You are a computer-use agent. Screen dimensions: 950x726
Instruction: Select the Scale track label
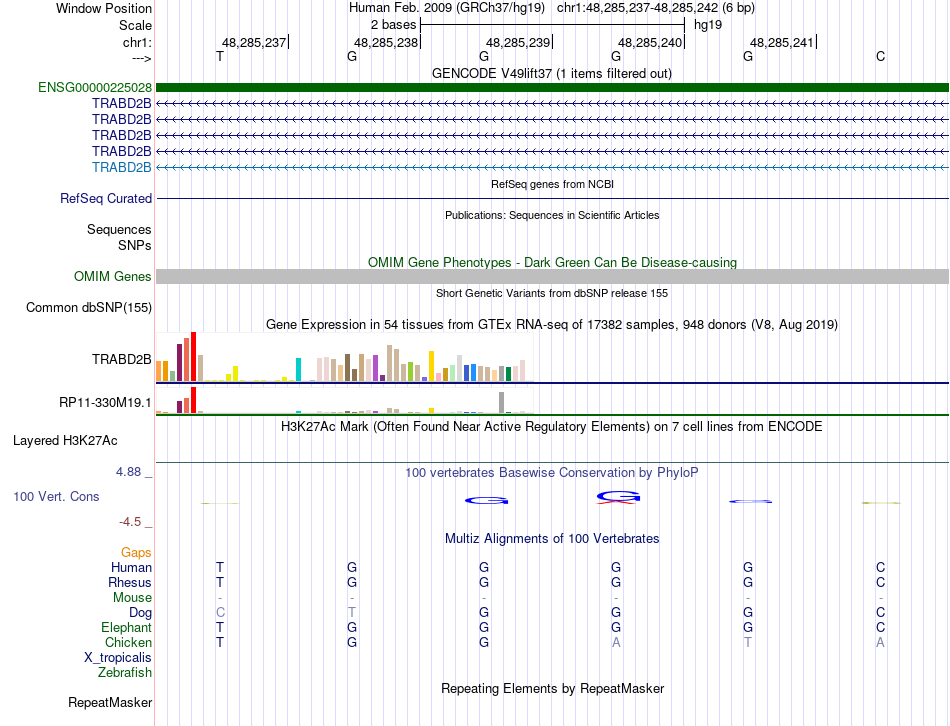click(135, 25)
